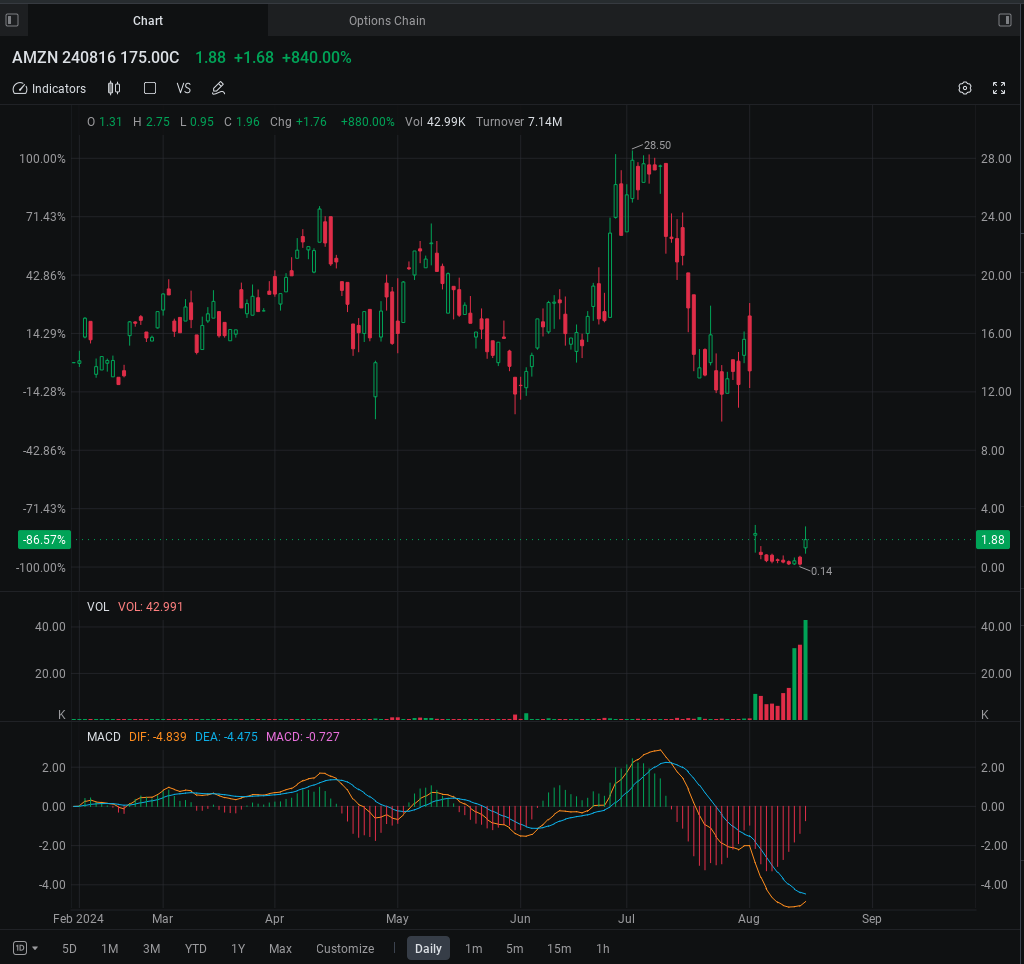Open chart settings gear

pos(965,88)
